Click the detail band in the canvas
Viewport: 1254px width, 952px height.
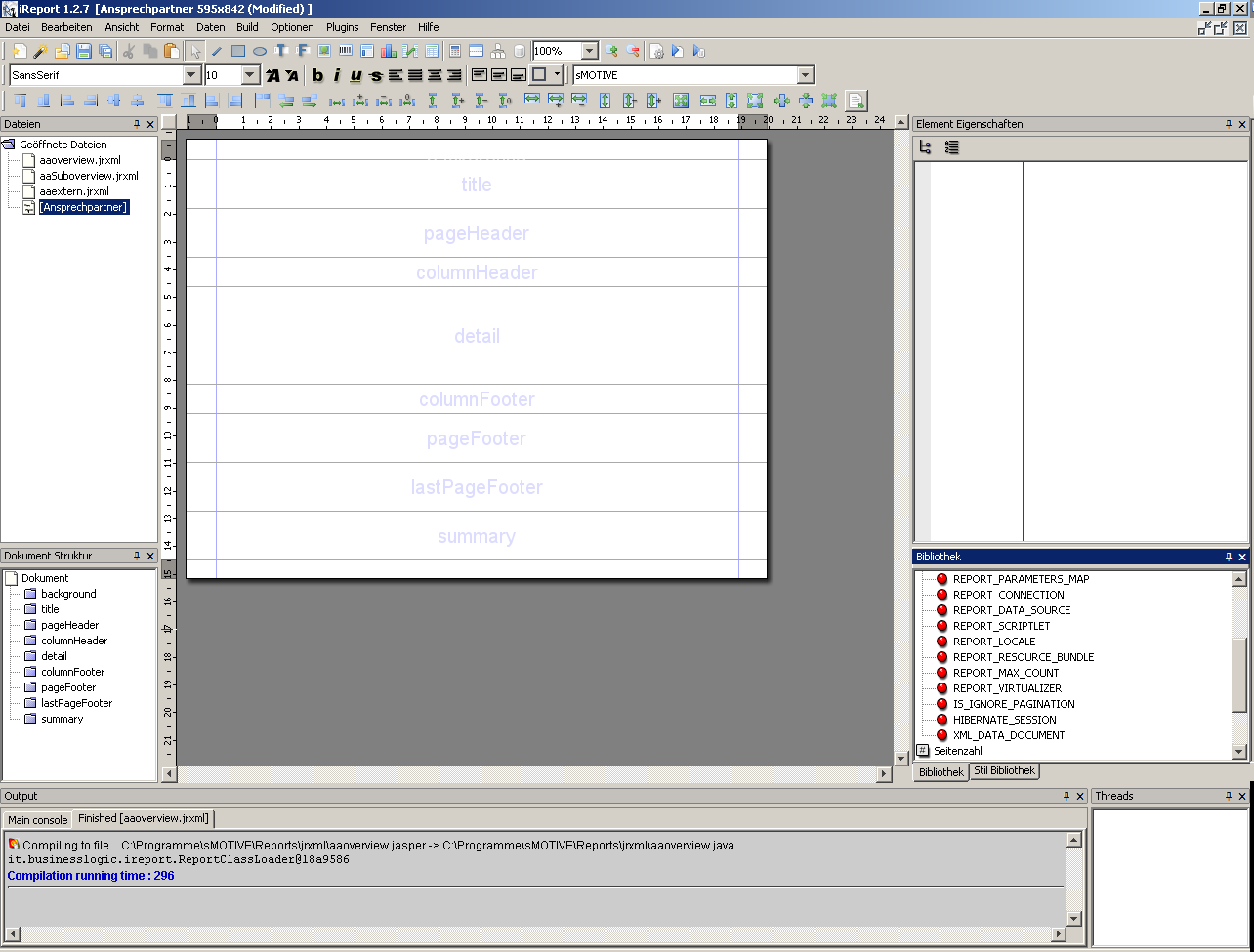(x=477, y=336)
